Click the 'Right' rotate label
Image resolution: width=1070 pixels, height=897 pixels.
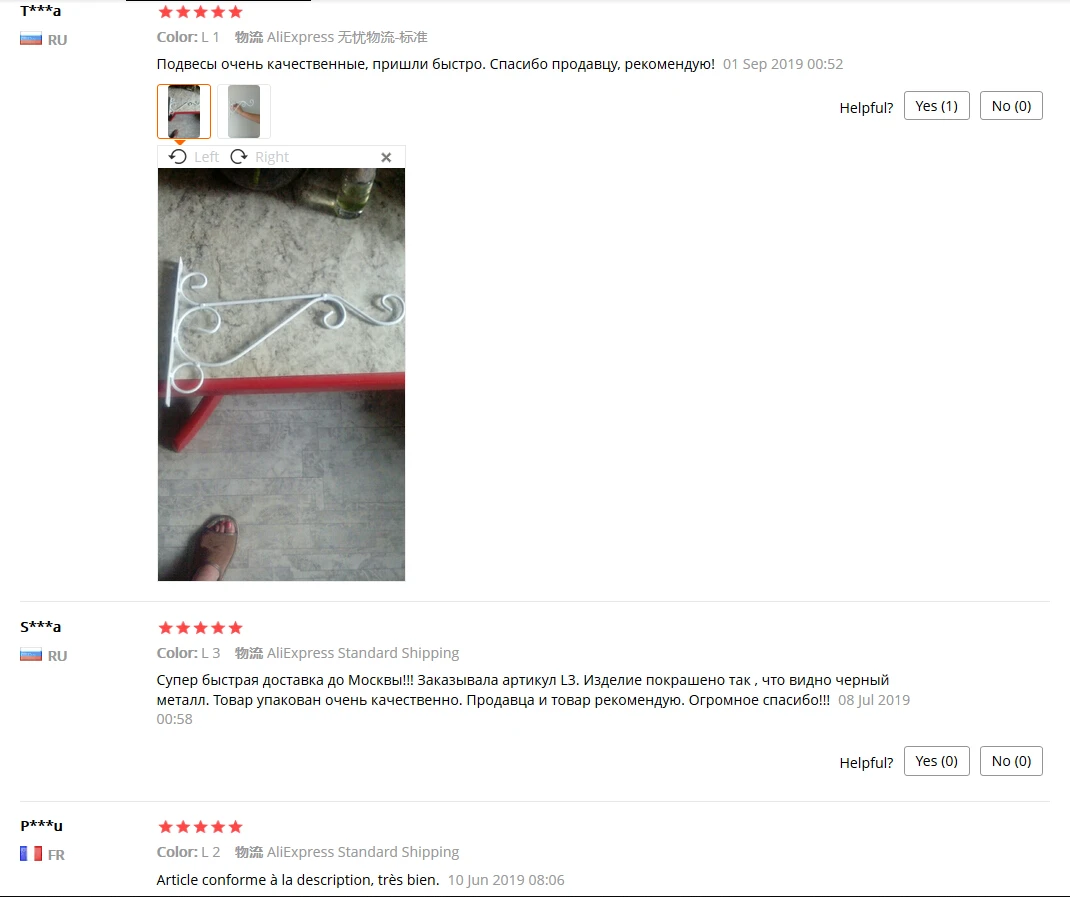pyautogui.click(x=272, y=157)
